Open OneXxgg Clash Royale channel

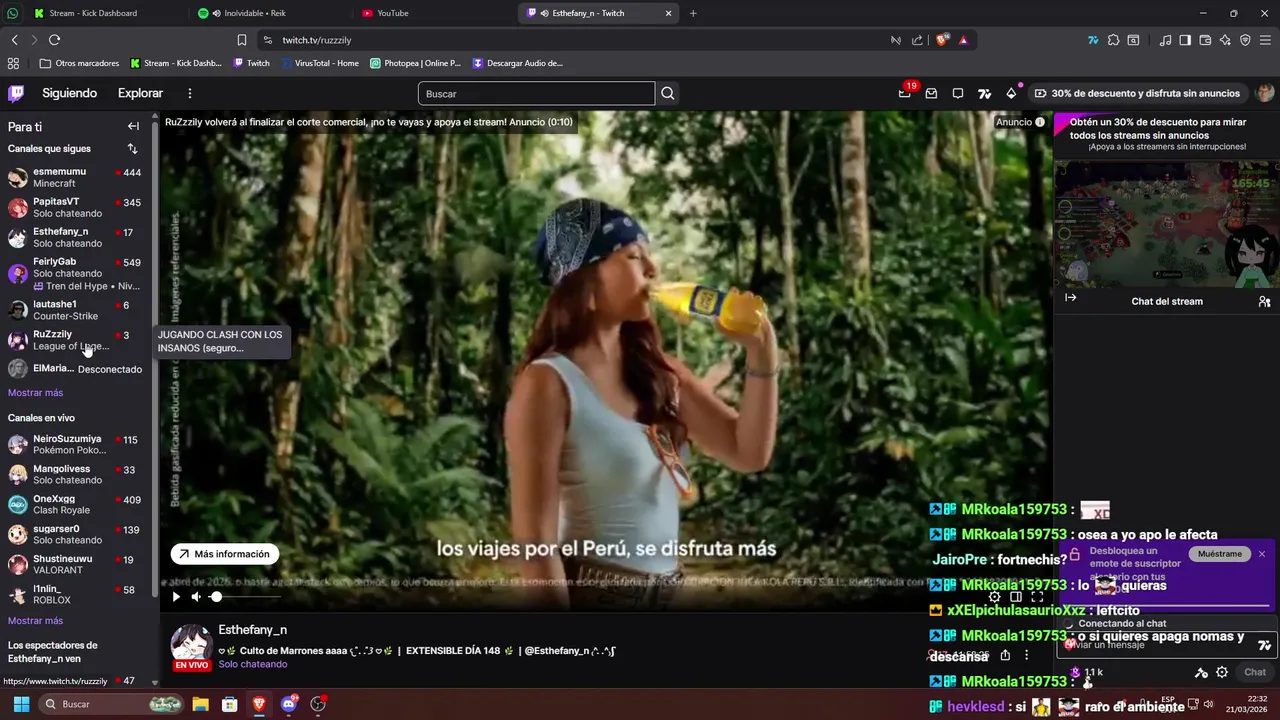(76, 504)
